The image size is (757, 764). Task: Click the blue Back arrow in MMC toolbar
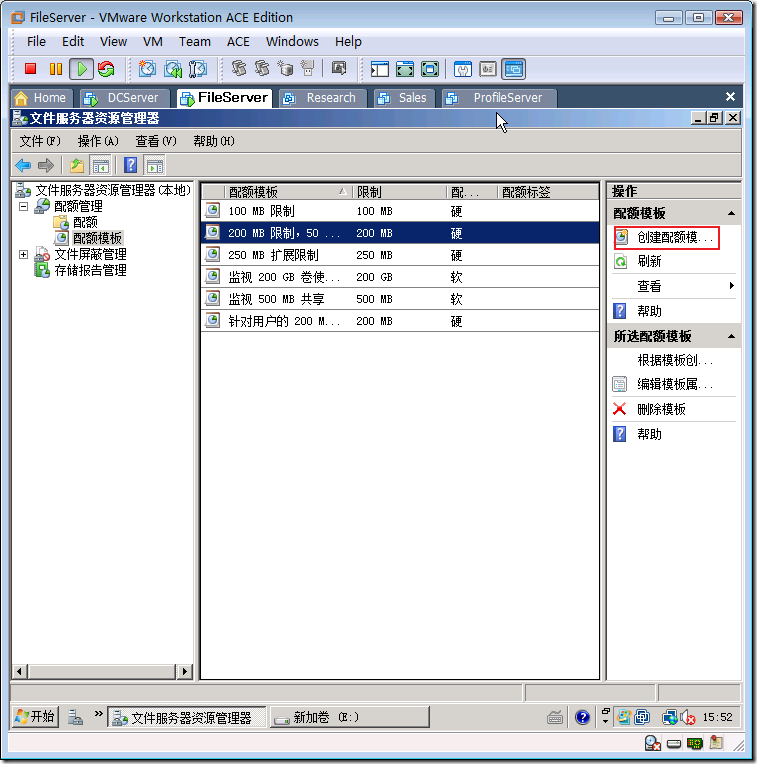click(23, 166)
